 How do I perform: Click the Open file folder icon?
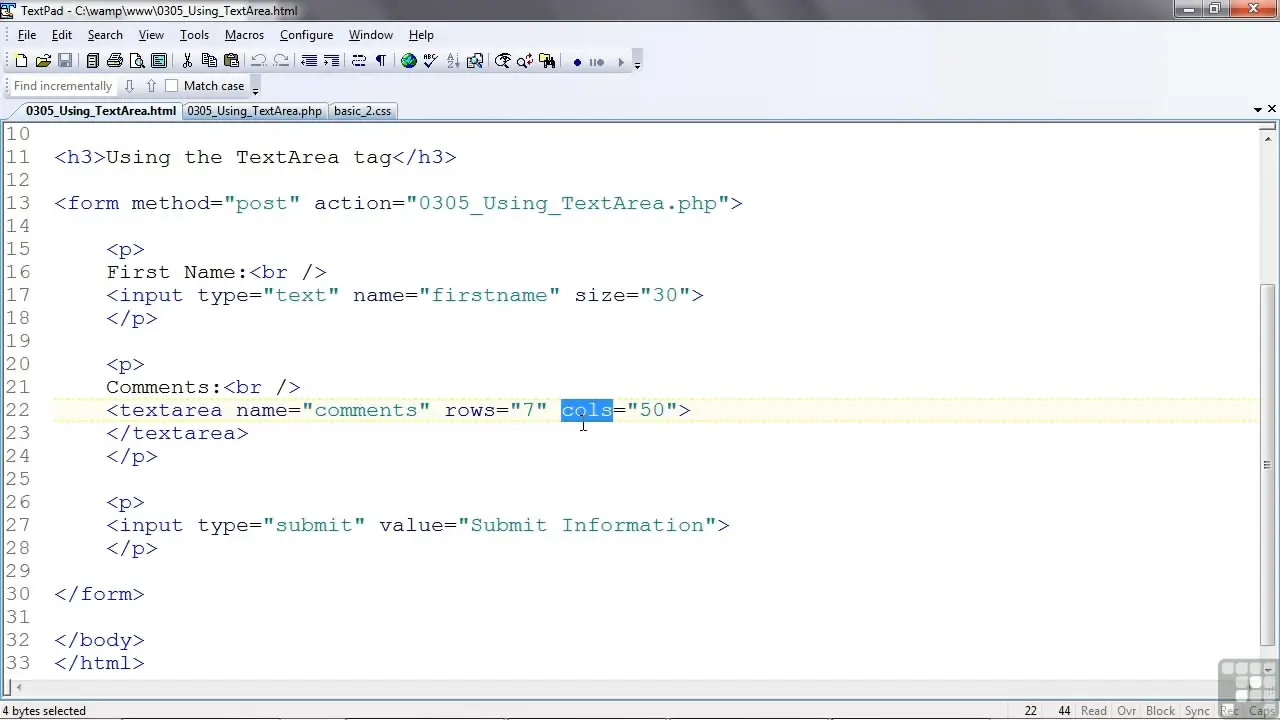pos(43,61)
